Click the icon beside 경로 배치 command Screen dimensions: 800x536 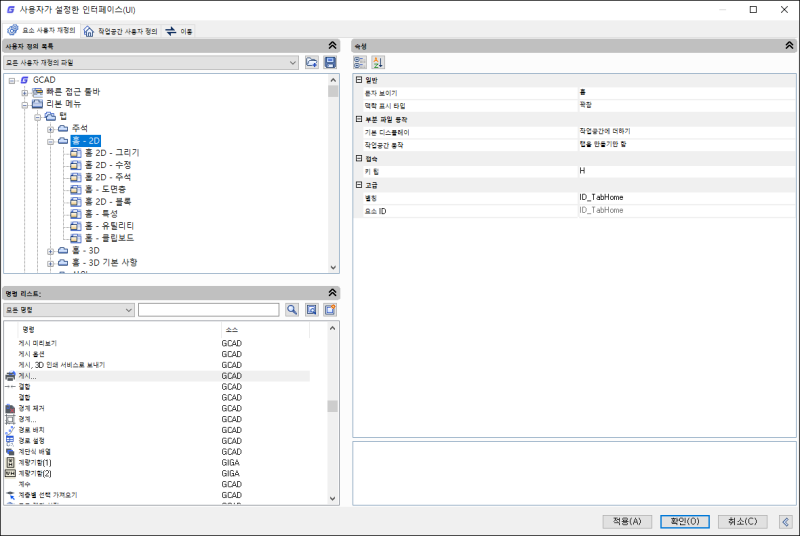[10, 430]
